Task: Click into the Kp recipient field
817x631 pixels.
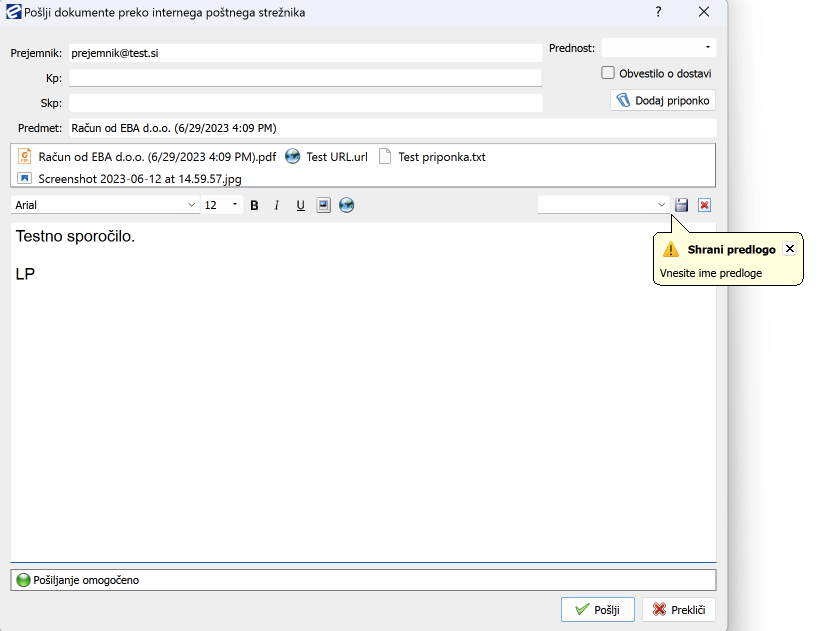Action: click(x=305, y=78)
